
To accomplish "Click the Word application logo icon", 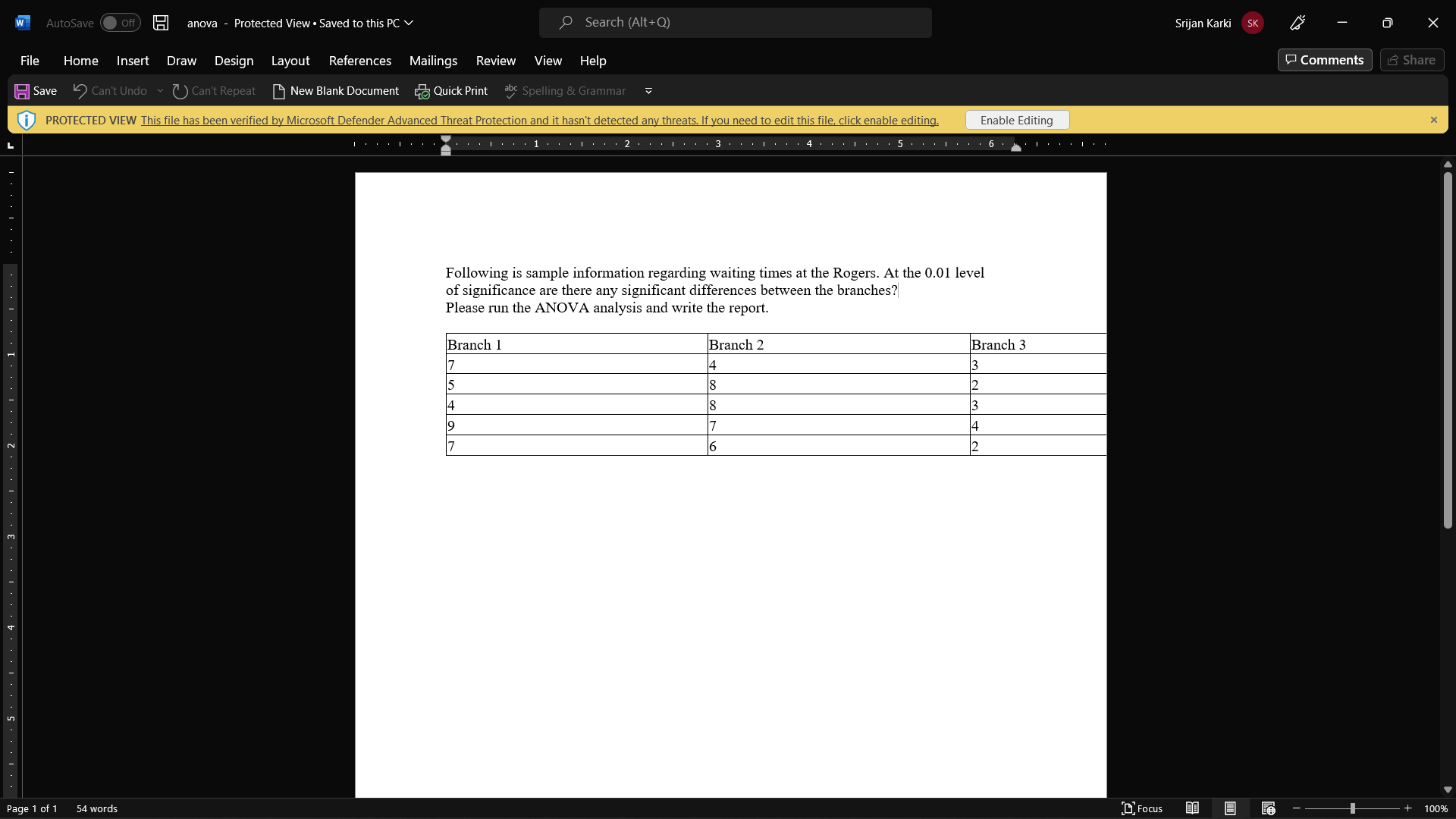I will pyautogui.click(x=23, y=22).
